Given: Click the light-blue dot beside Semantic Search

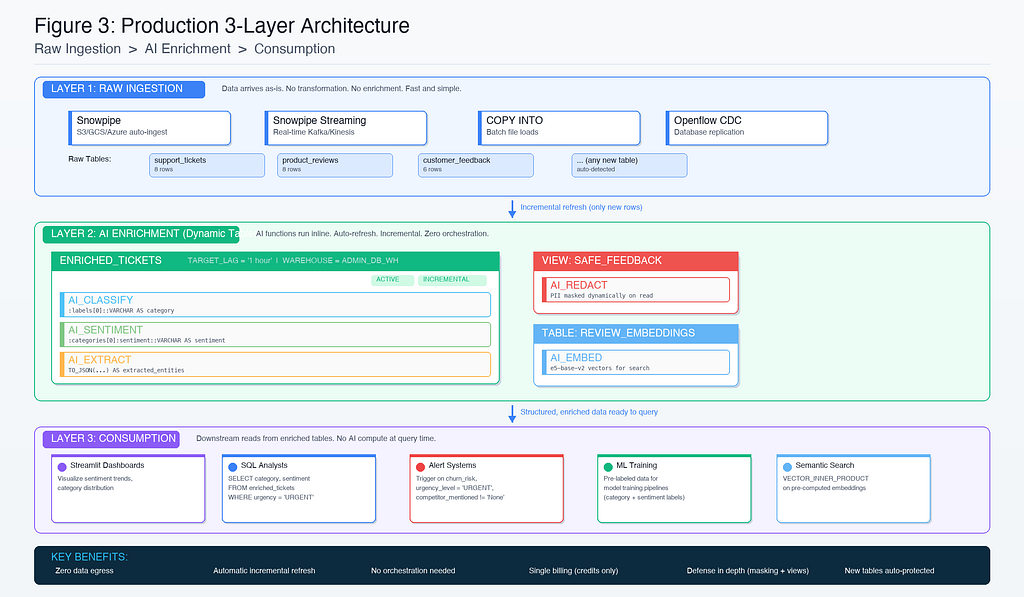Looking at the screenshot, I should click(x=787, y=466).
